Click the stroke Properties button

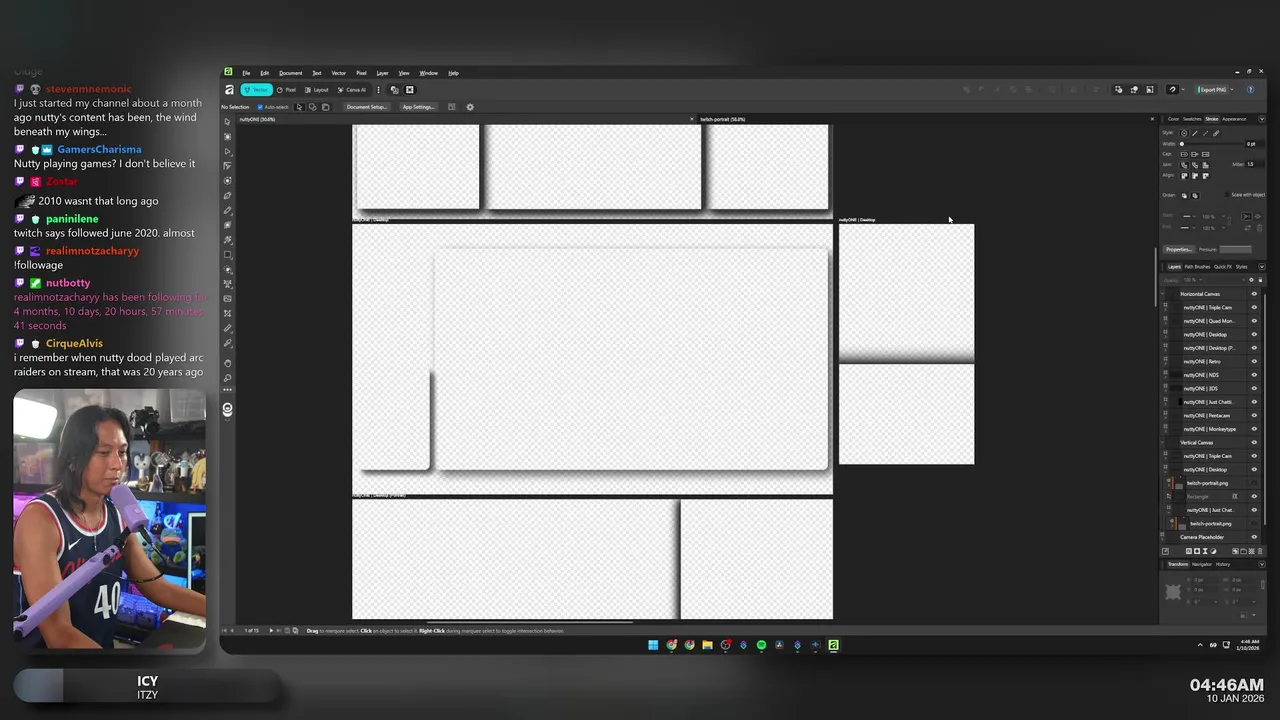point(1178,249)
